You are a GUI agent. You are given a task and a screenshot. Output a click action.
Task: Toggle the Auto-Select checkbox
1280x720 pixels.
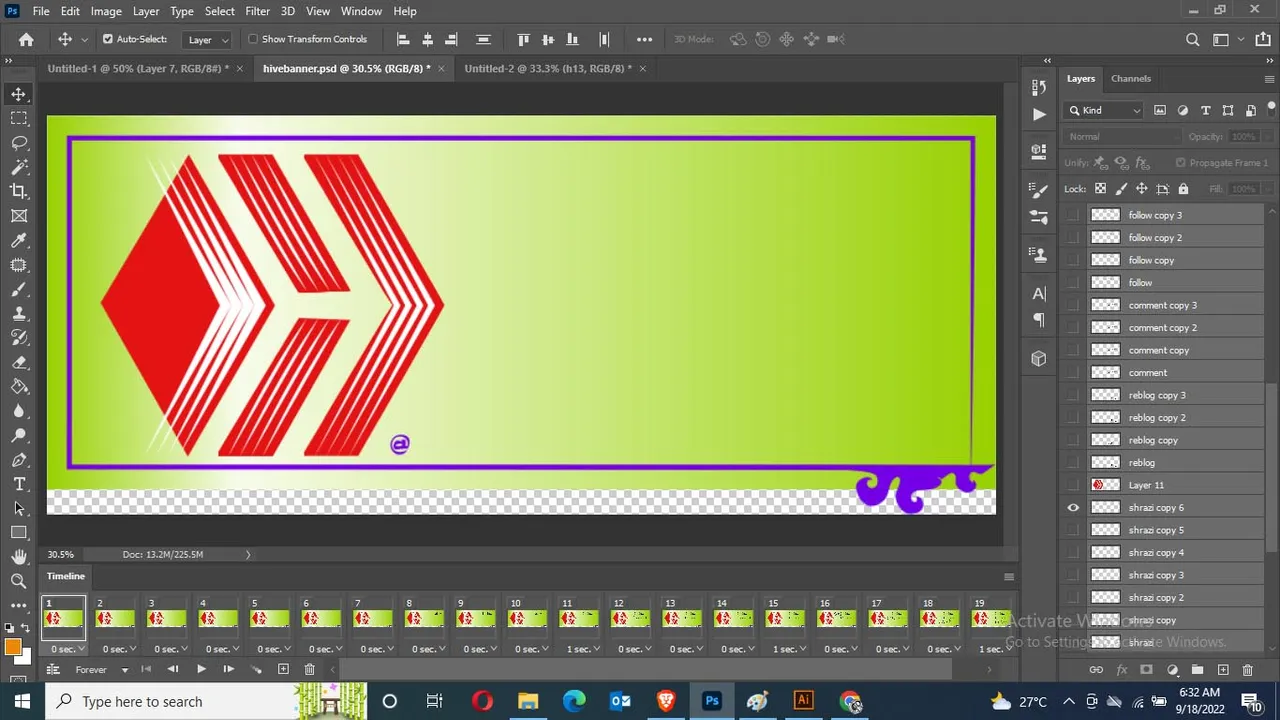click(x=108, y=39)
